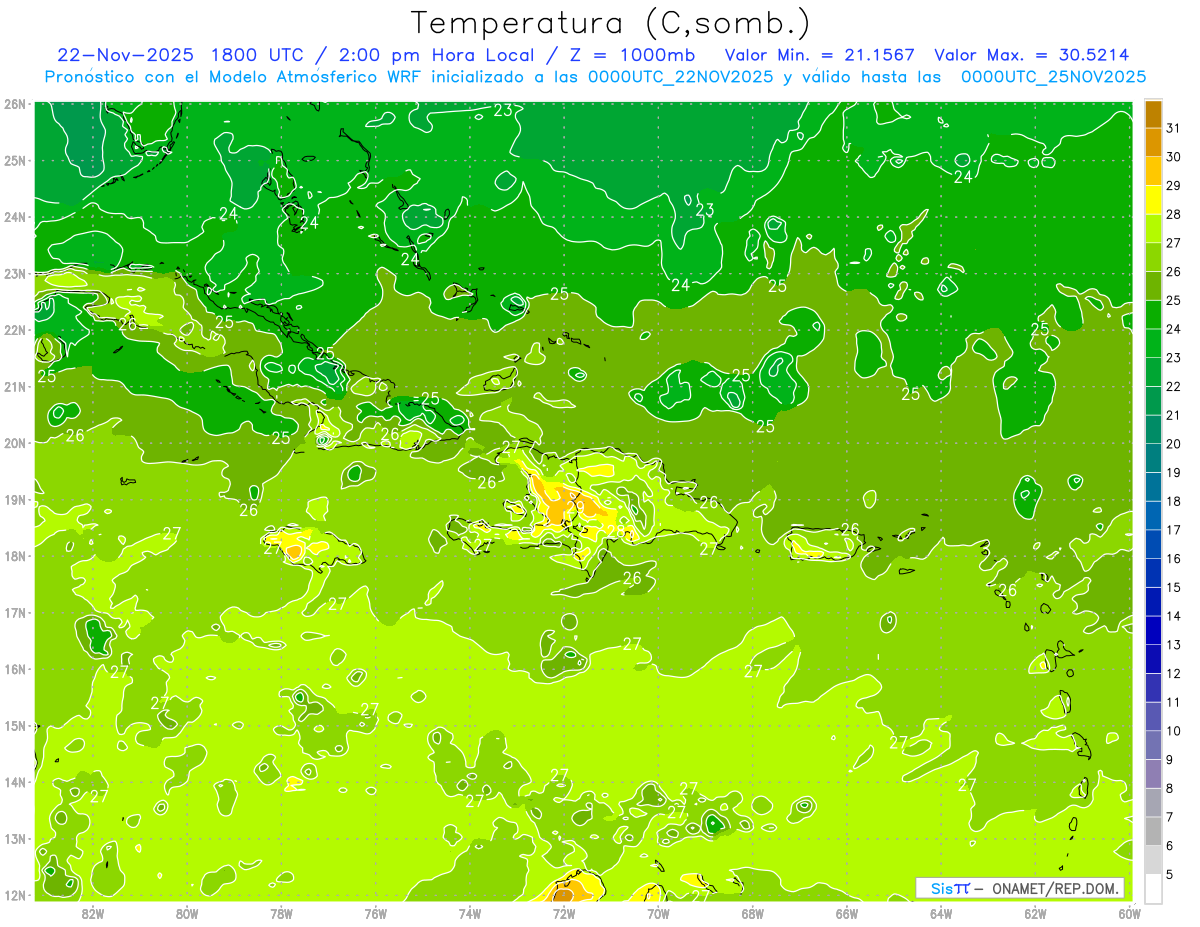
Task: Click the map title "Temperatura (C,somb.)"
Action: (611, 24)
